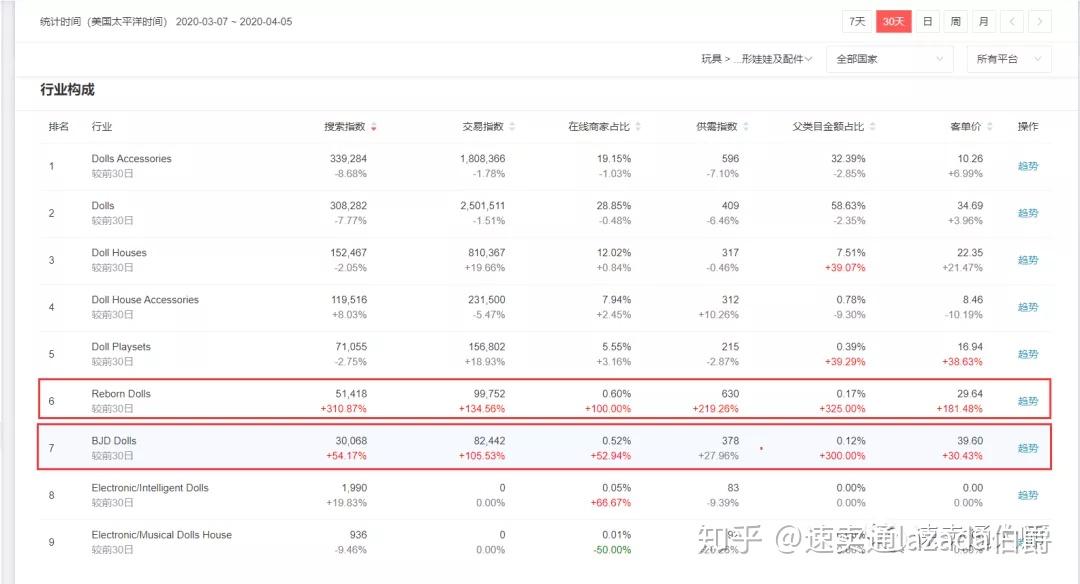Sort the 父类目金额占比 column
The width and height of the screenshot is (1080, 584).
[x=872, y=126]
